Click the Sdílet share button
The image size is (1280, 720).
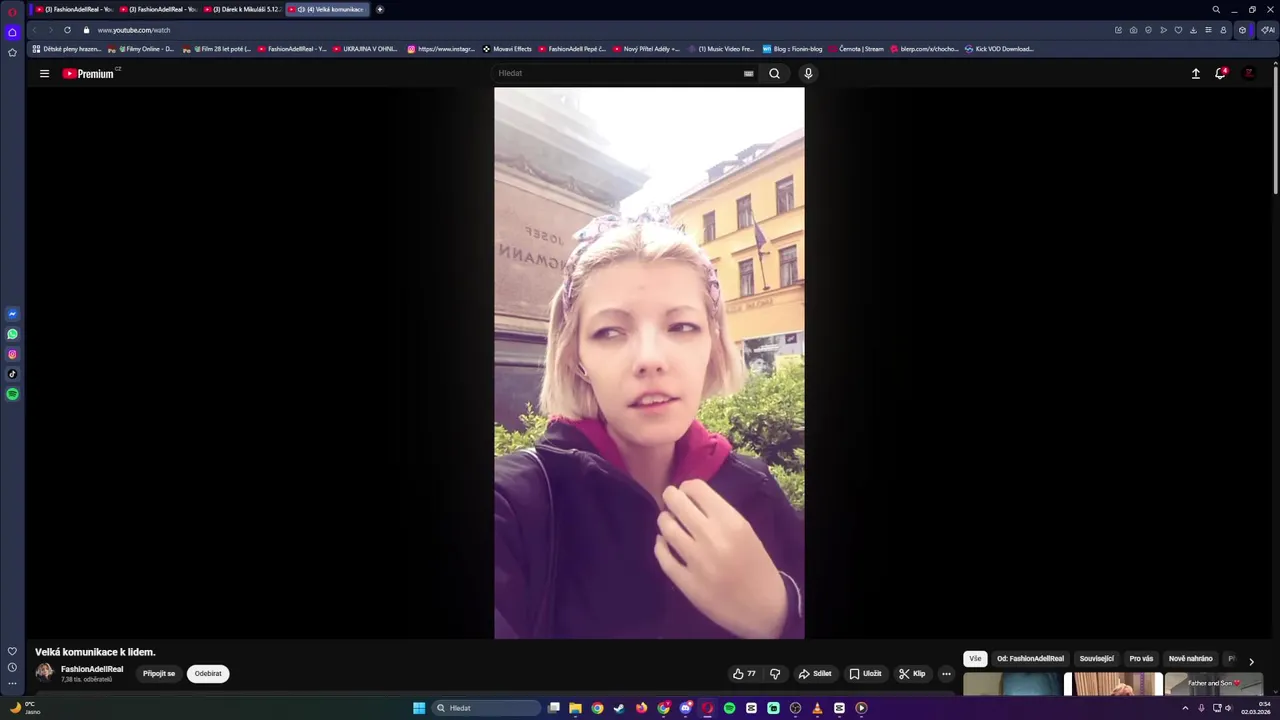pos(814,674)
